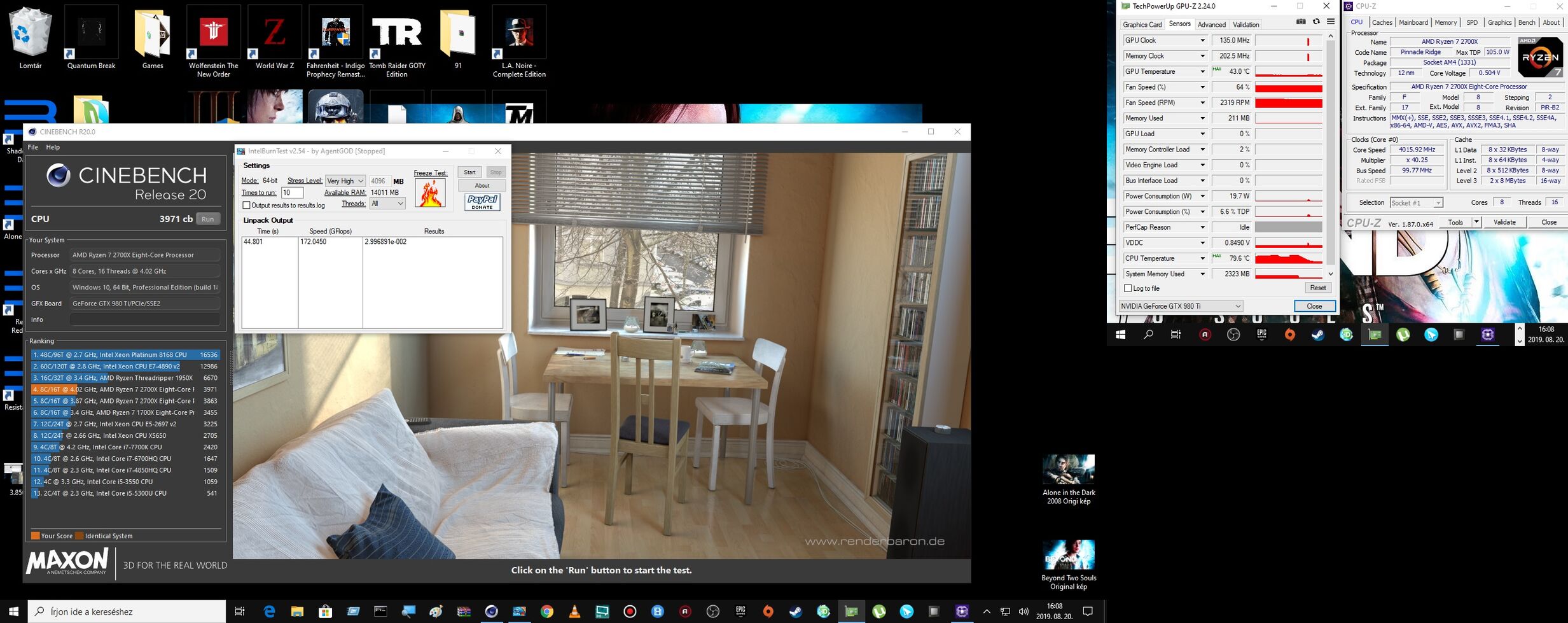Select Beyond Two Souls Original kép file
The height and width of the screenshot is (623, 1568).
[1069, 565]
